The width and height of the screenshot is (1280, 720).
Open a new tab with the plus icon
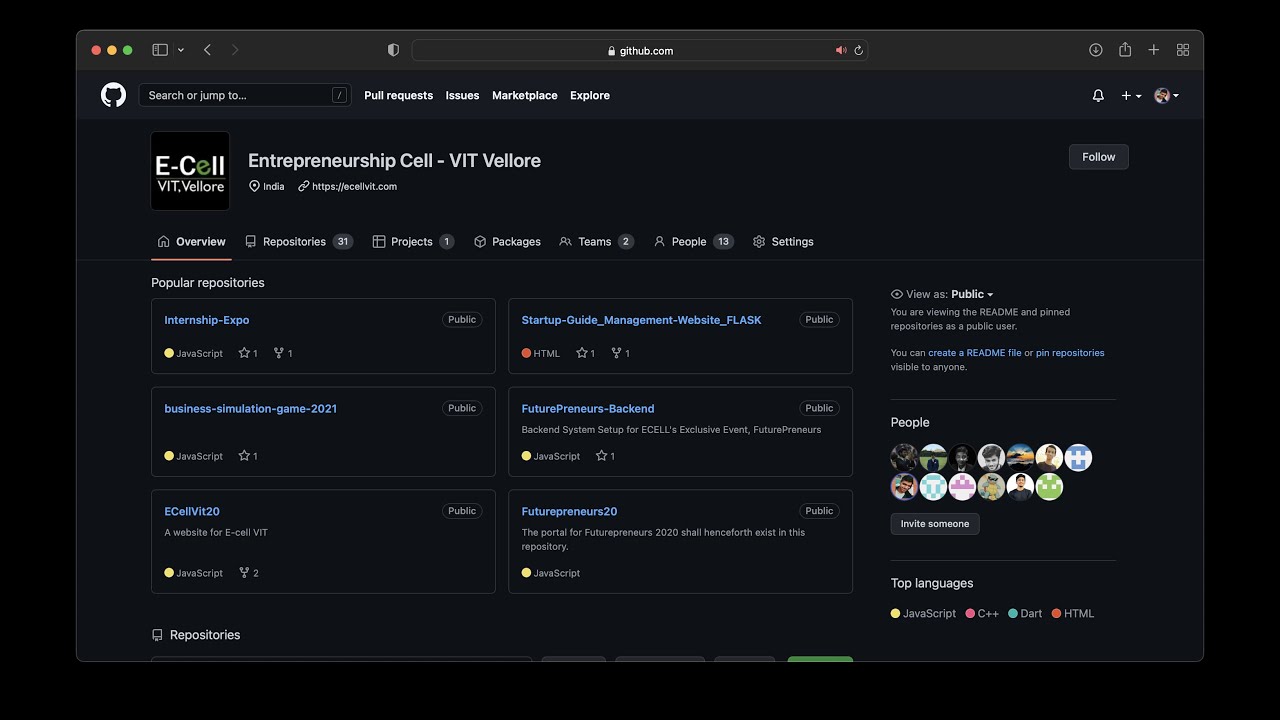click(1154, 50)
